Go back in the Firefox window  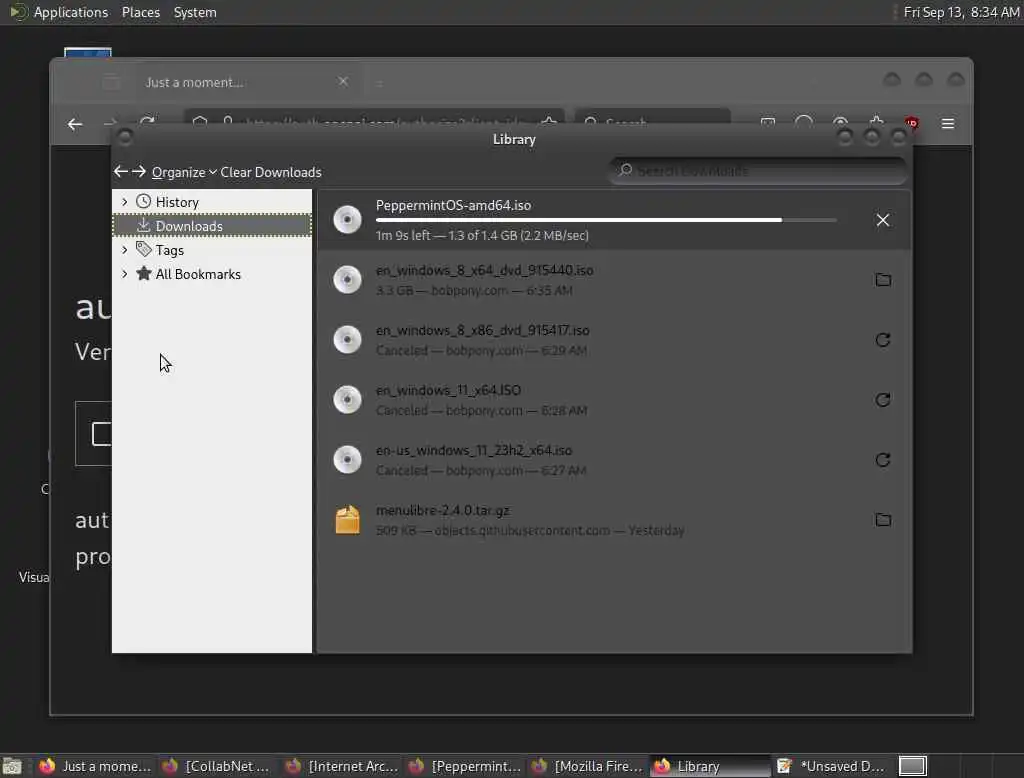point(75,124)
